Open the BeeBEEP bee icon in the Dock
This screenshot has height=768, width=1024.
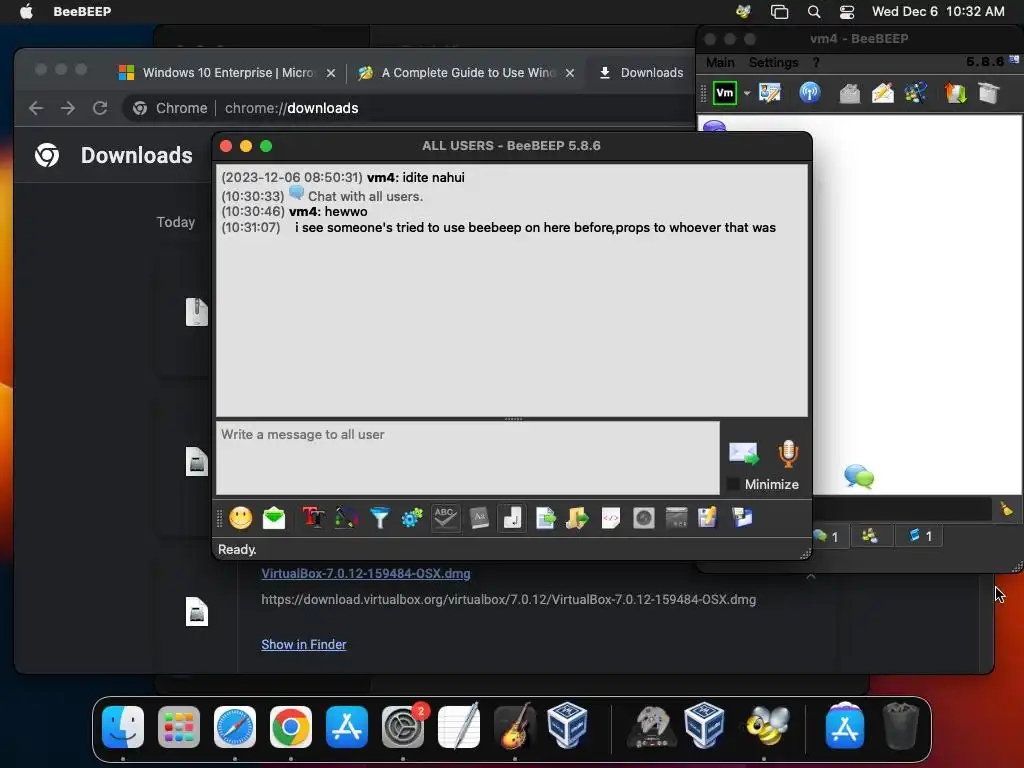(x=767, y=727)
